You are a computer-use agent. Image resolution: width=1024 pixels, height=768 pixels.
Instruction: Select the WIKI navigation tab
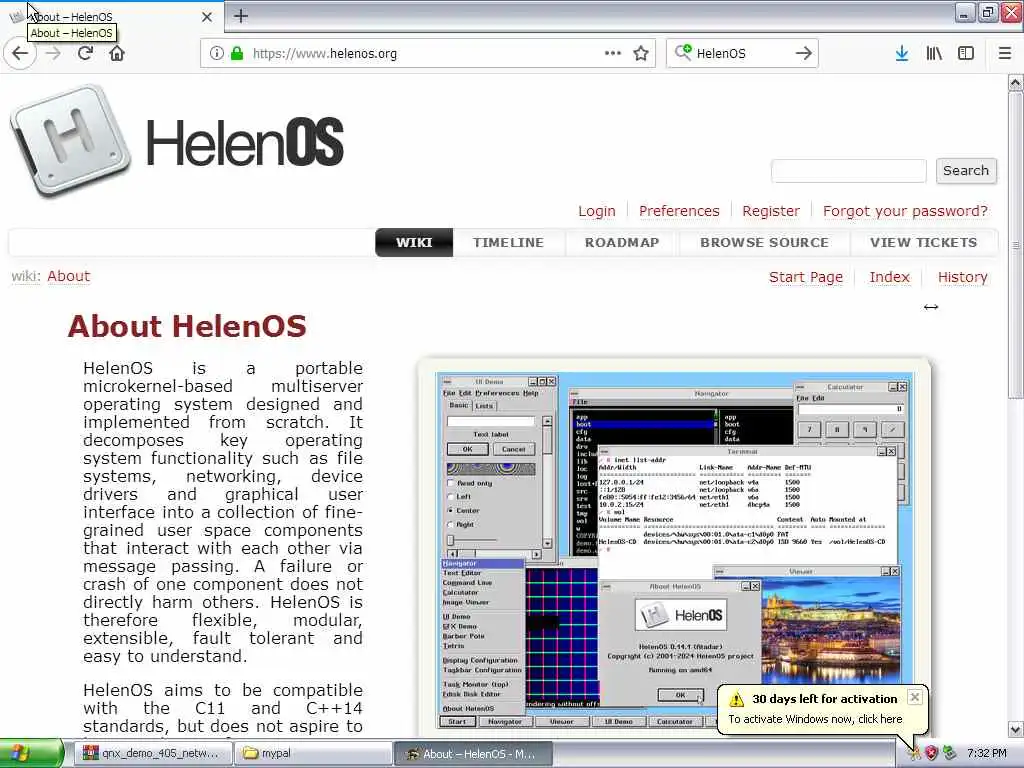(x=414, y=242)
